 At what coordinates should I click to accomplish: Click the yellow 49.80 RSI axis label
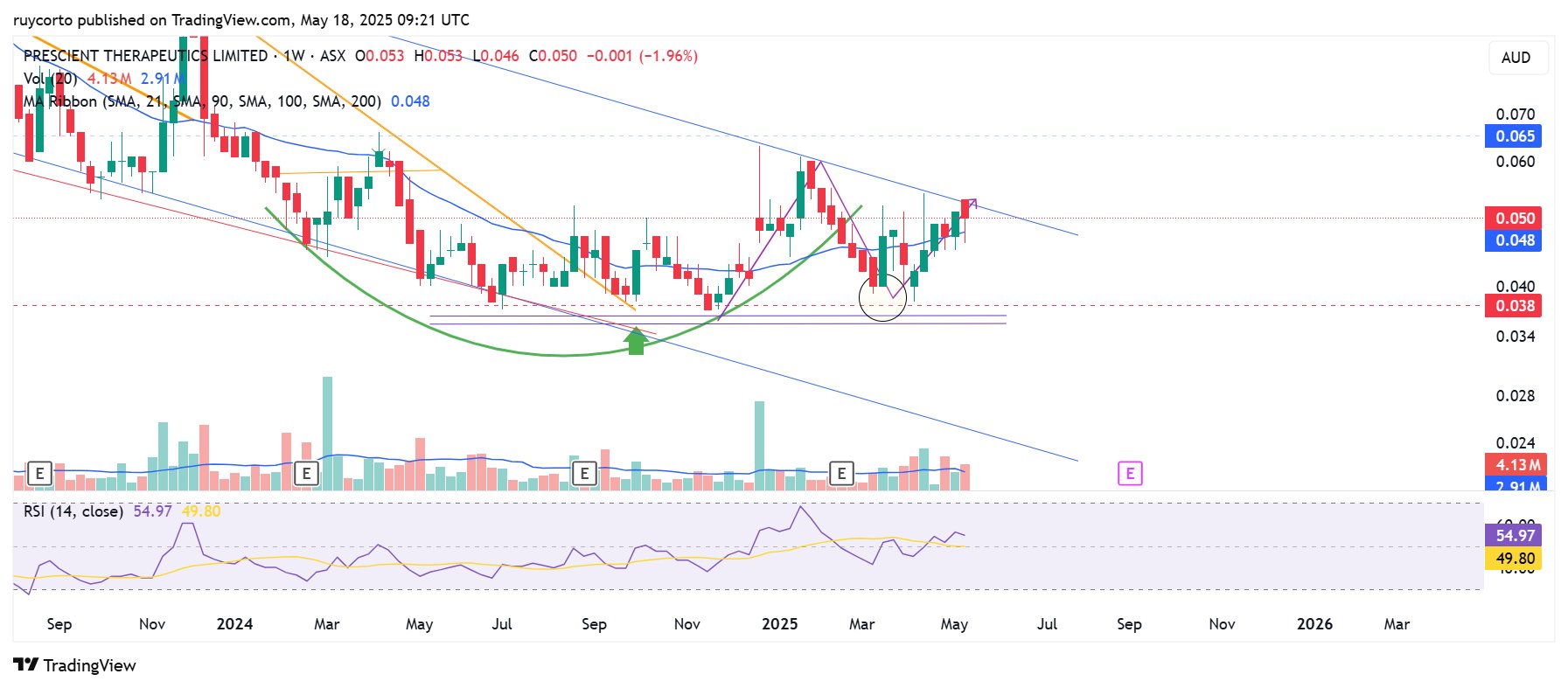point(1514,558)
